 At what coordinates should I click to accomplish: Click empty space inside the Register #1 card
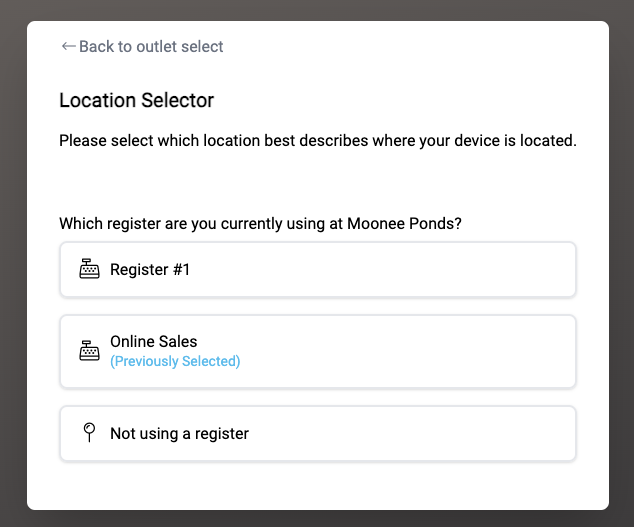pyautogui.click(x=384, y=269)
